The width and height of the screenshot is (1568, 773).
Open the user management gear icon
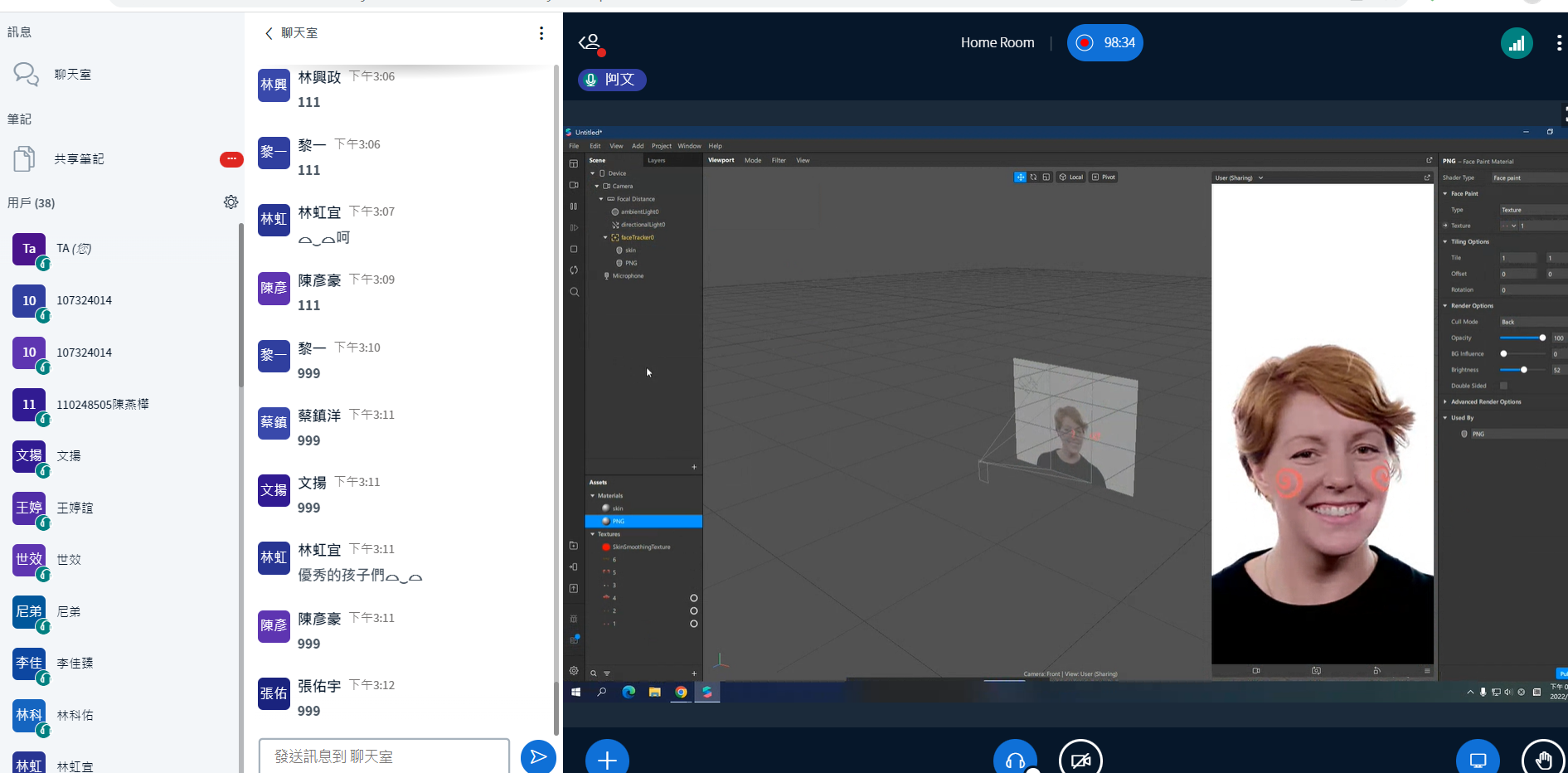[231, 202]
